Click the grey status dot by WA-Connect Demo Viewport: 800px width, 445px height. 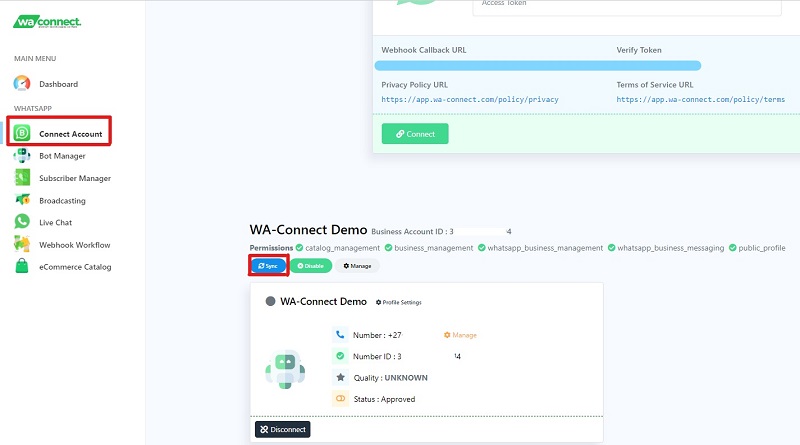point(270,301)
